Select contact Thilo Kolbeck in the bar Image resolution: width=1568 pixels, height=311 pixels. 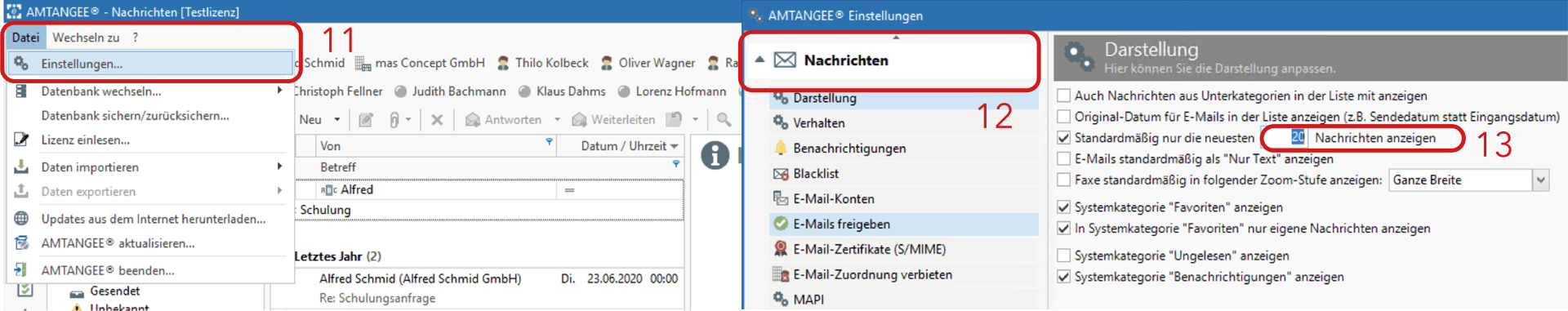[x=543, y=63]
